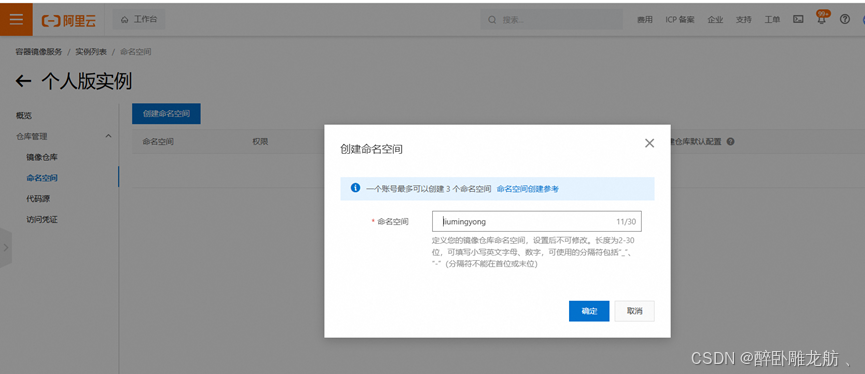Open the 工作台 workbench button

tap(139, 19)
